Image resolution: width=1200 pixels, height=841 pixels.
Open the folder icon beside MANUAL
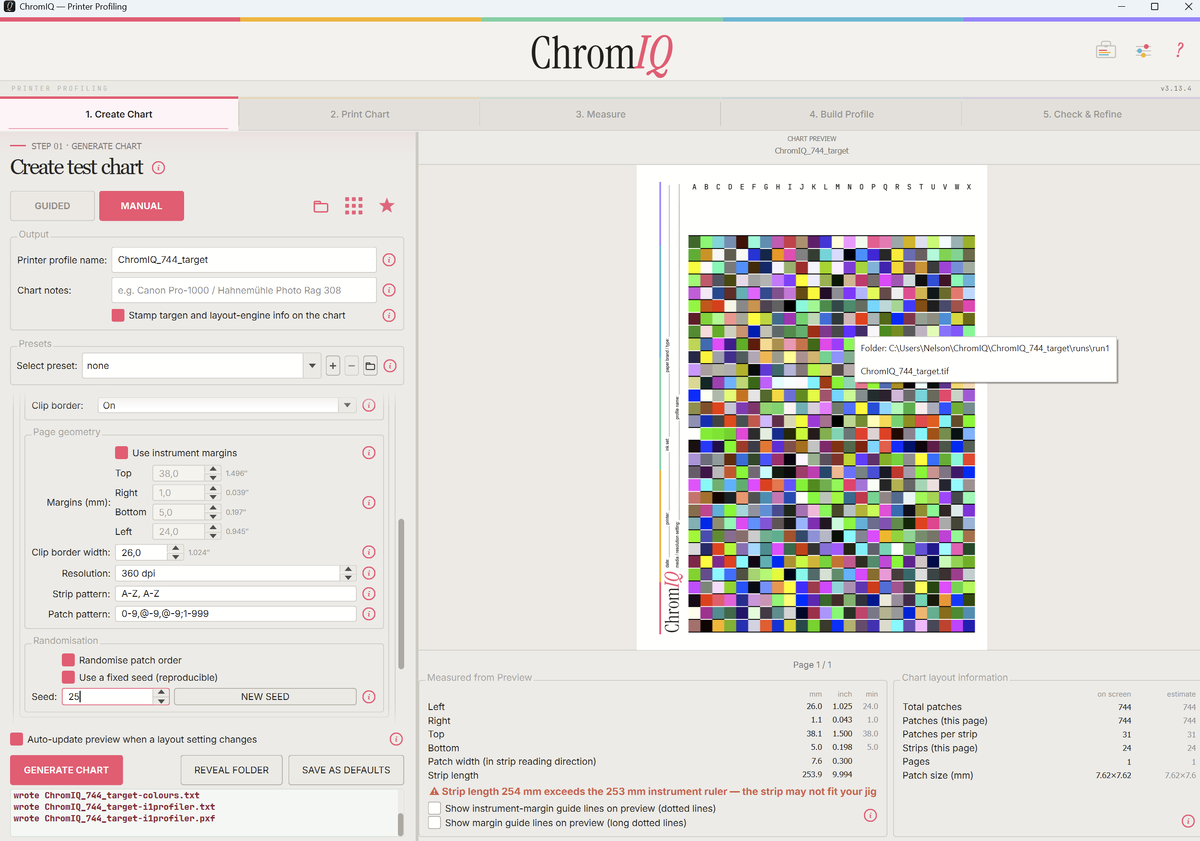[321, 206]
